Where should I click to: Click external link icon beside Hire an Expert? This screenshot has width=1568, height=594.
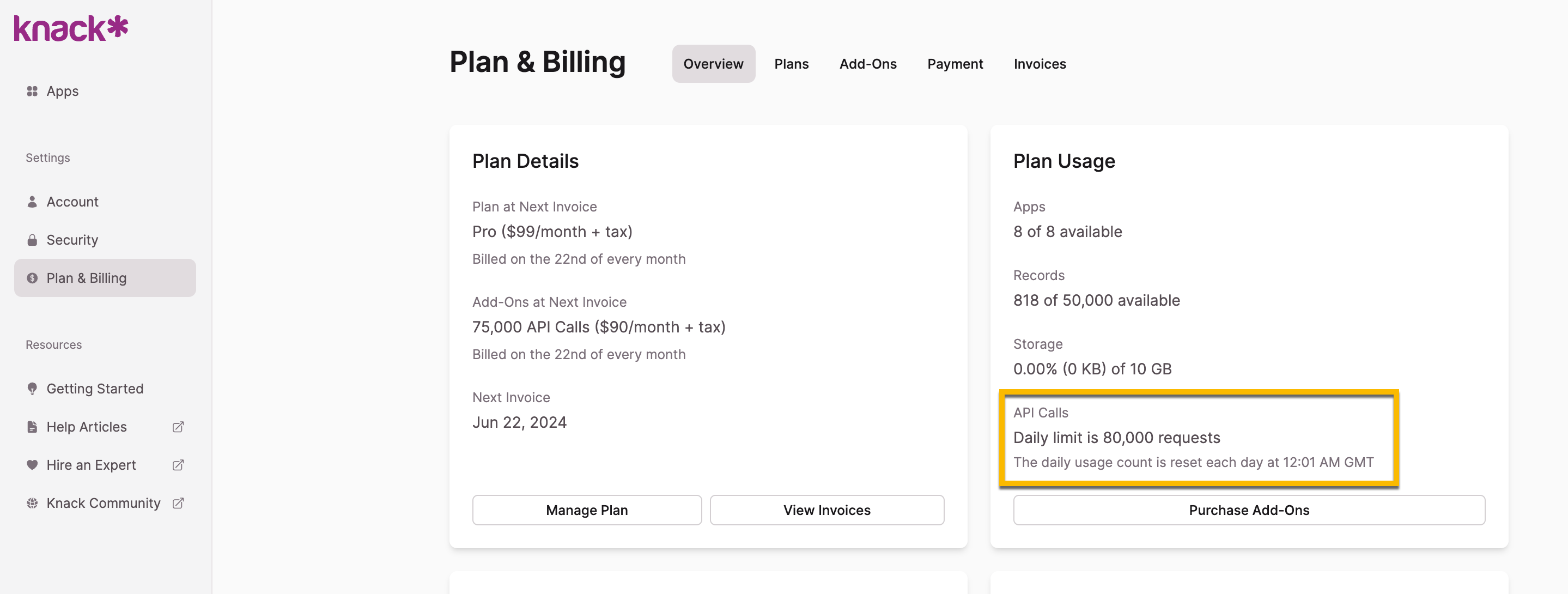click(x=178, y=465)
